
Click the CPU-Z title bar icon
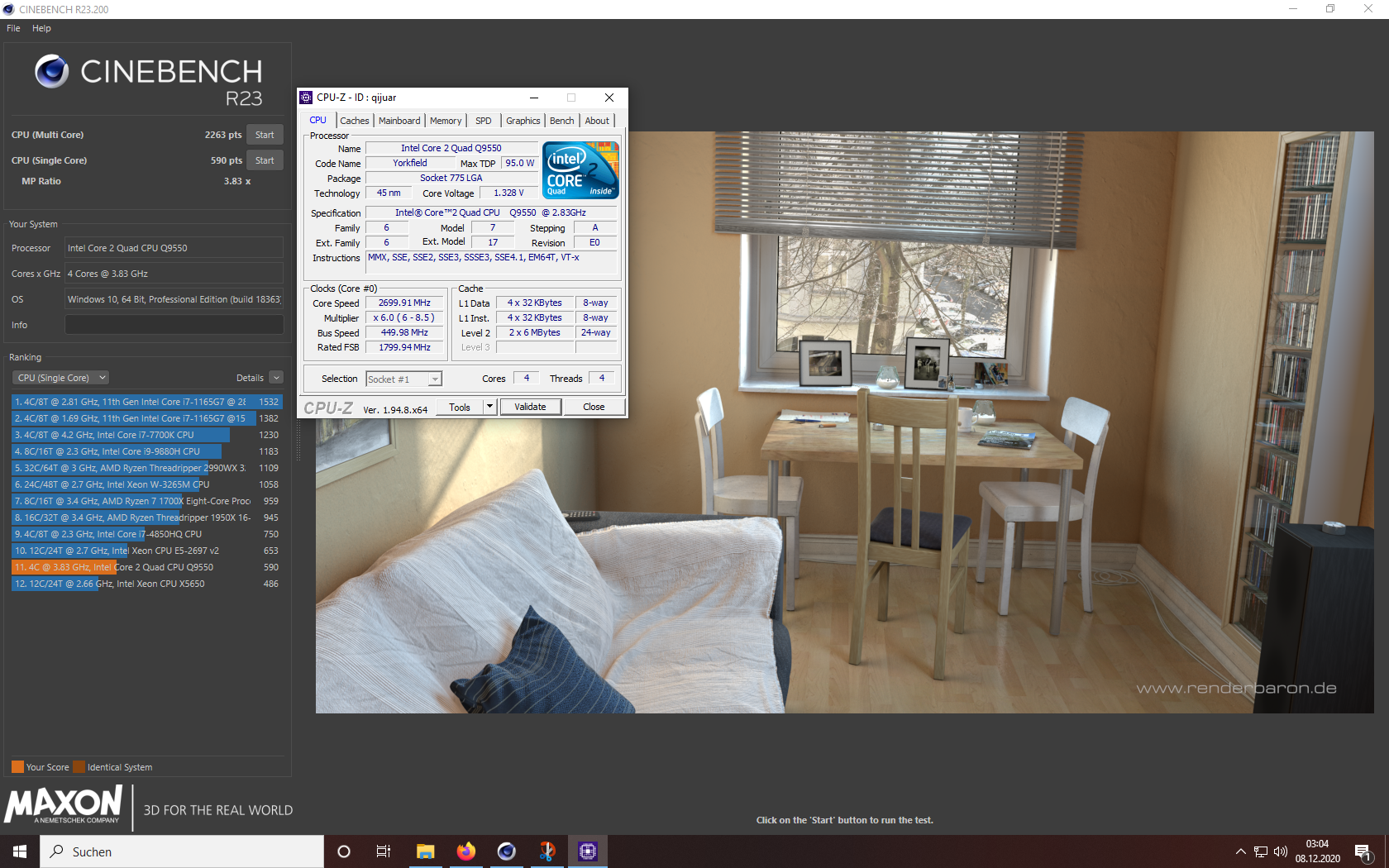click(306, 98)
